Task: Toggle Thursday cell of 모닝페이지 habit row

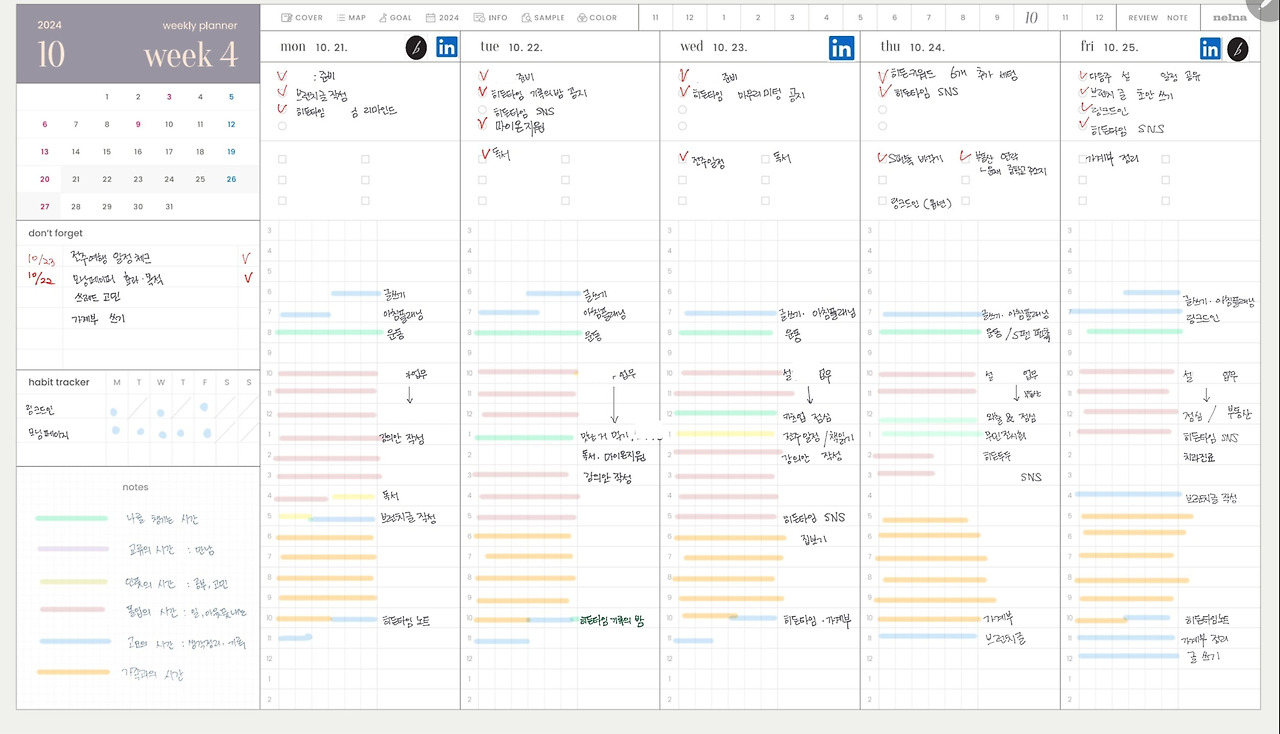Action: [x=182, y=431]
